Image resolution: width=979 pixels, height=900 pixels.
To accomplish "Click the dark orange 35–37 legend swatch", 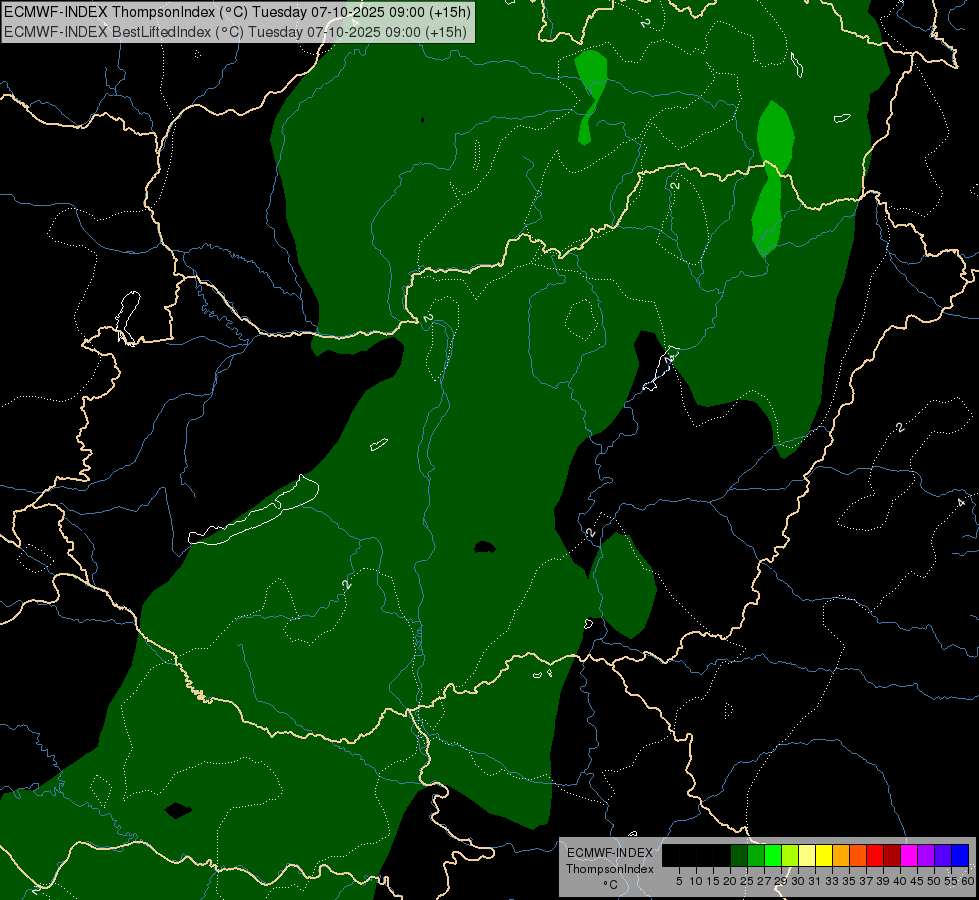I will (x=858, y=855).
